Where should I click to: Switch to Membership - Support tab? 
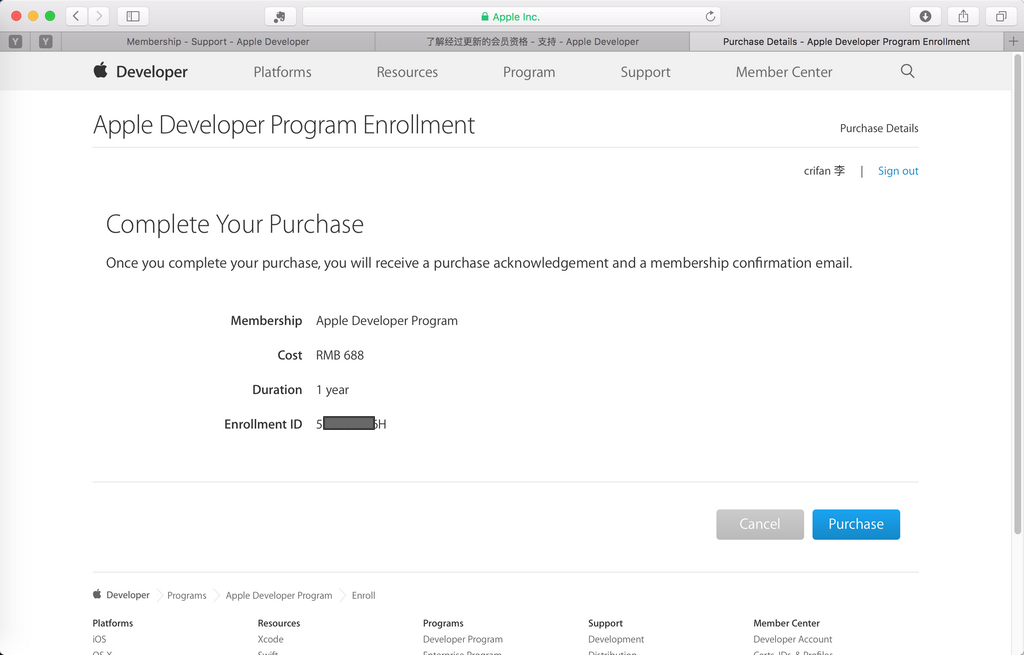coord(218,41)
